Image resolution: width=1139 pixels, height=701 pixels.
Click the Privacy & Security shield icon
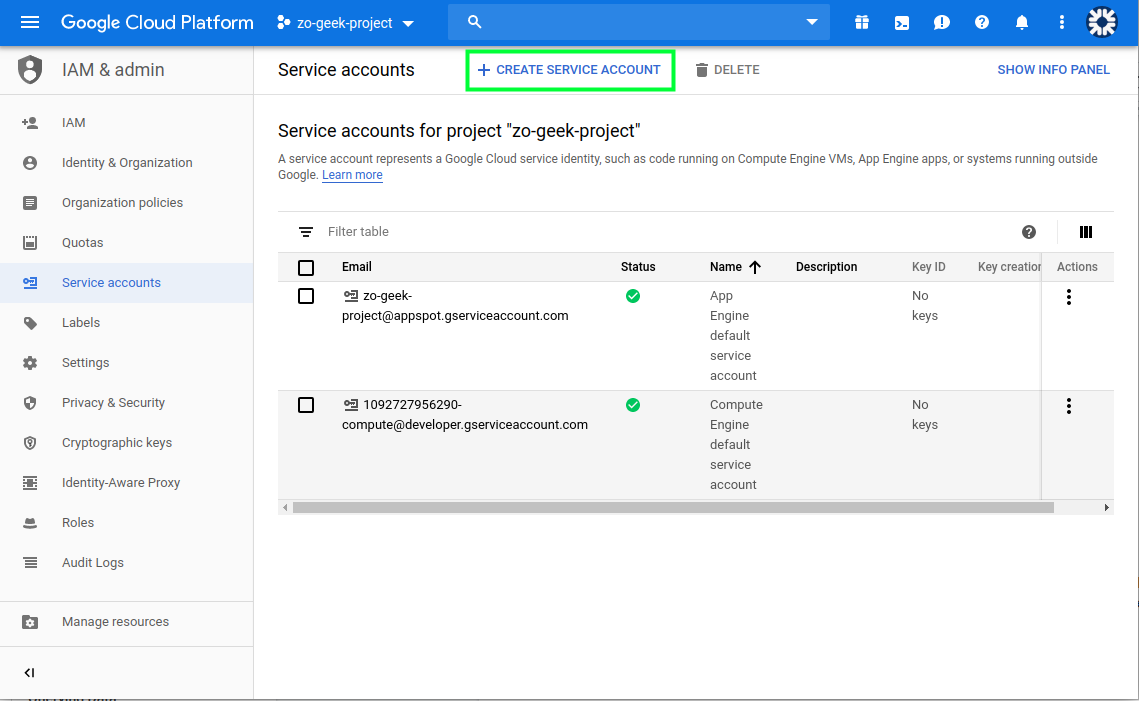[30, 402]
